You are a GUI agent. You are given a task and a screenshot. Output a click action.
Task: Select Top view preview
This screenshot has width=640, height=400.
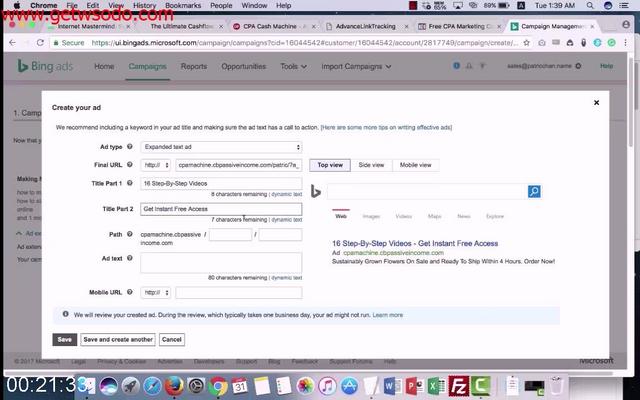click(330, 165)
